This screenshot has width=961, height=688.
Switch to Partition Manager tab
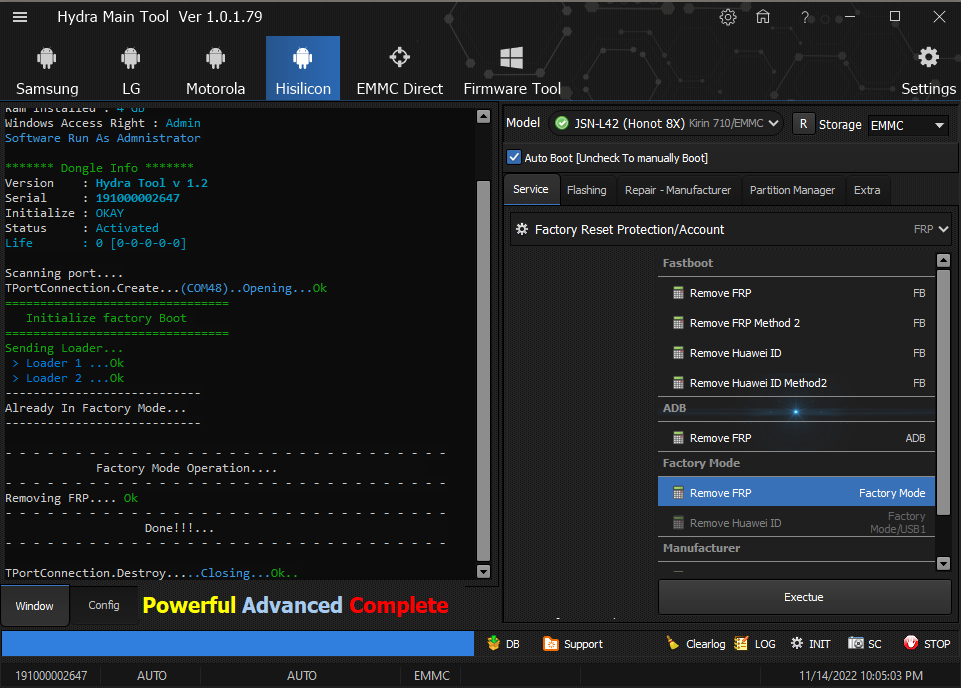click(x=792, y=190)
